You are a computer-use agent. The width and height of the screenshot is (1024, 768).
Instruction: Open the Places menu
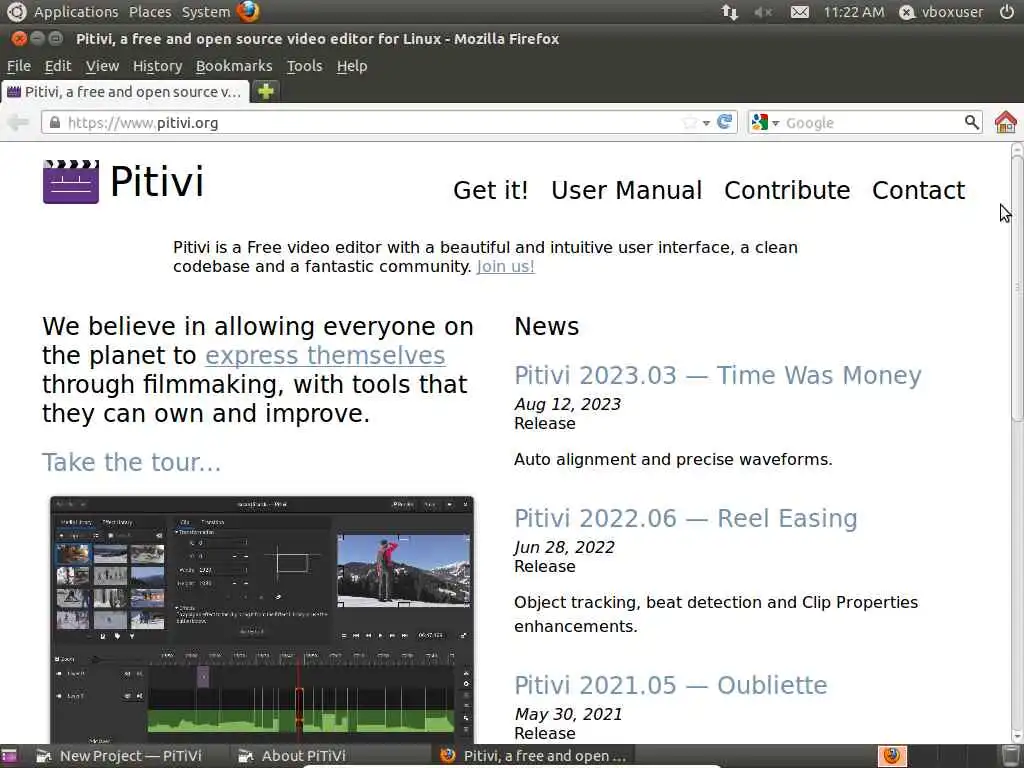(x=150, y=12)
